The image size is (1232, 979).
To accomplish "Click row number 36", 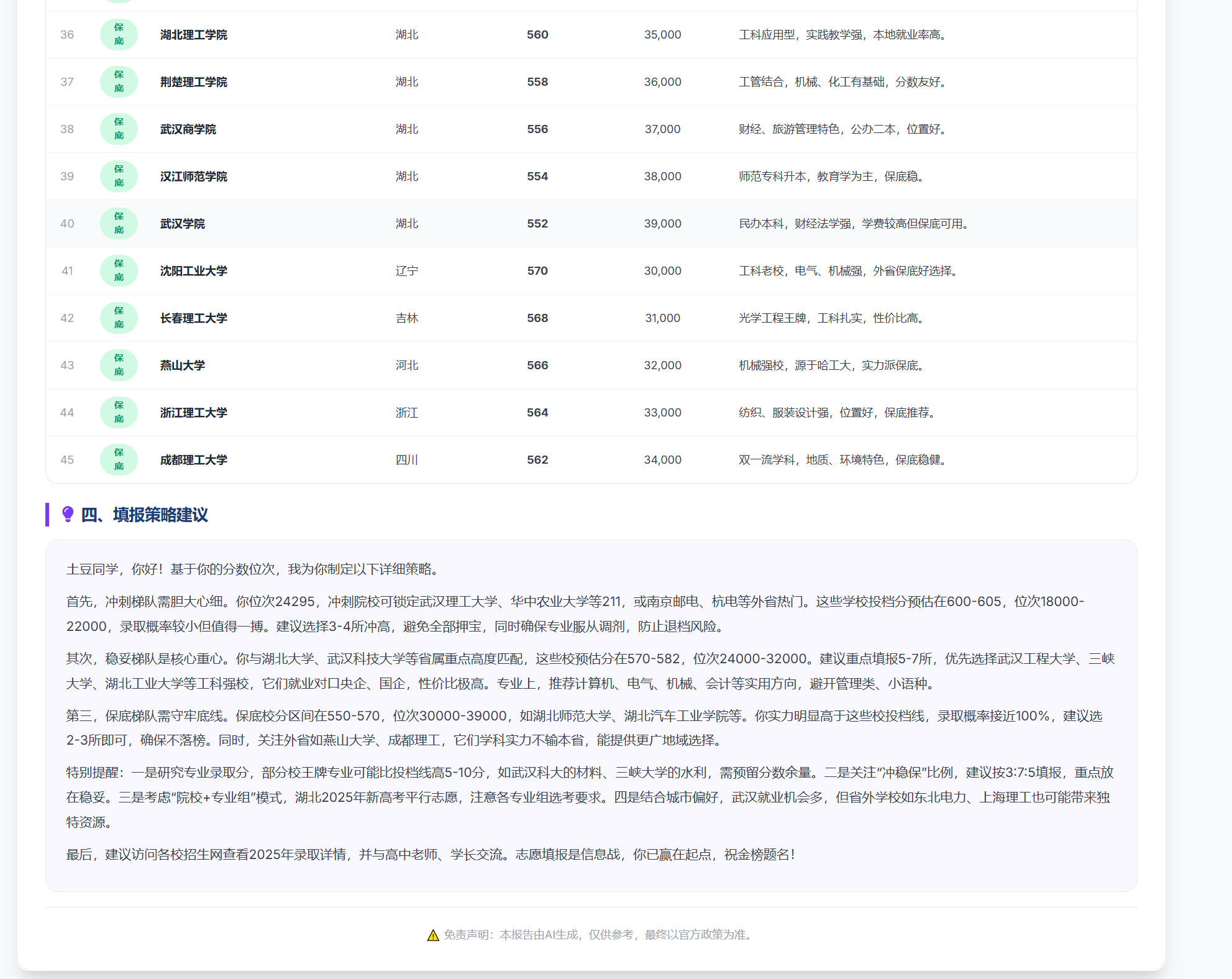I will [x=67, y=35].
